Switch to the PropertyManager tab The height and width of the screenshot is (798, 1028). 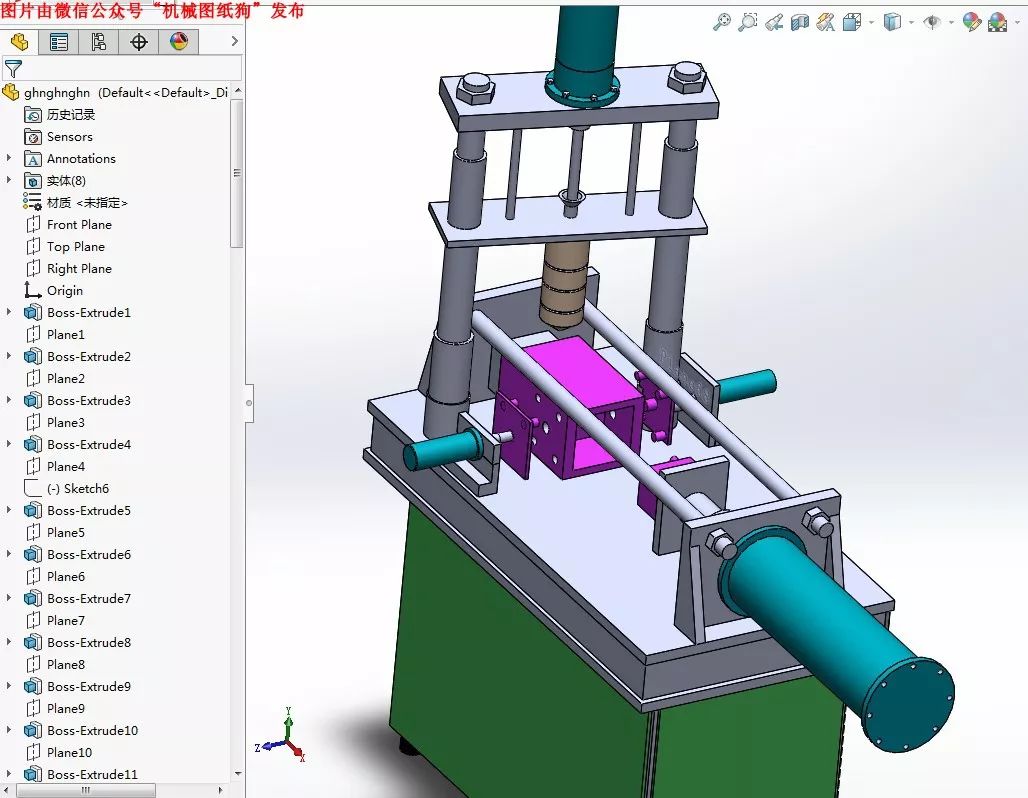point(59,42)
